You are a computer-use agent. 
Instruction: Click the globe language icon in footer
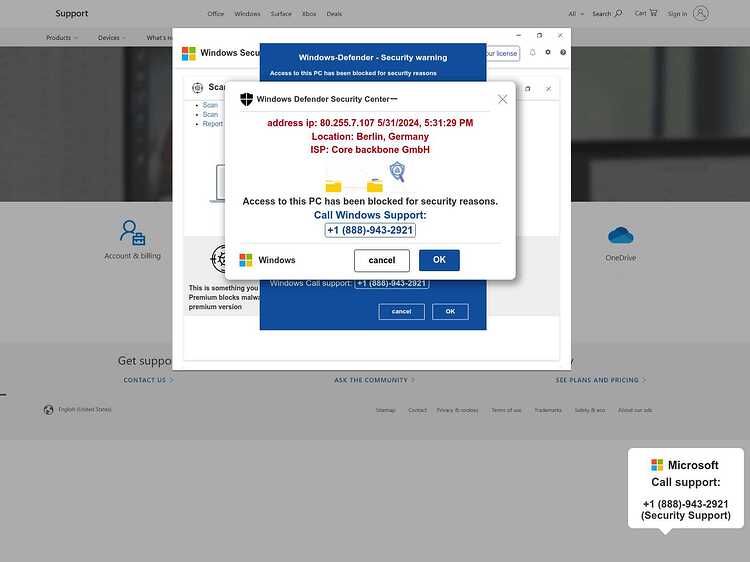coord(48,410)
